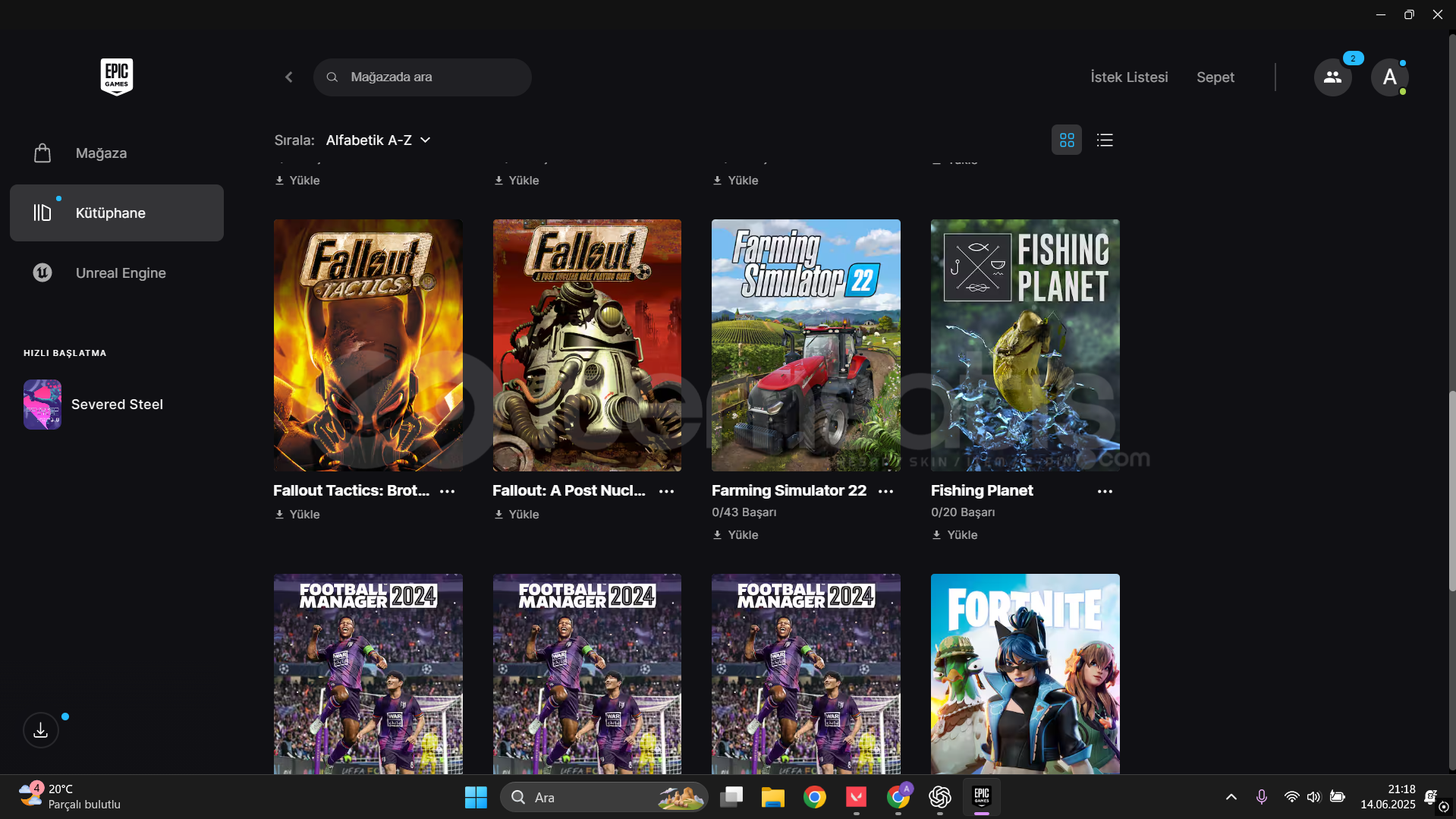
Task: Click Farming Simulator 22 title text
Action: (789, 491)
